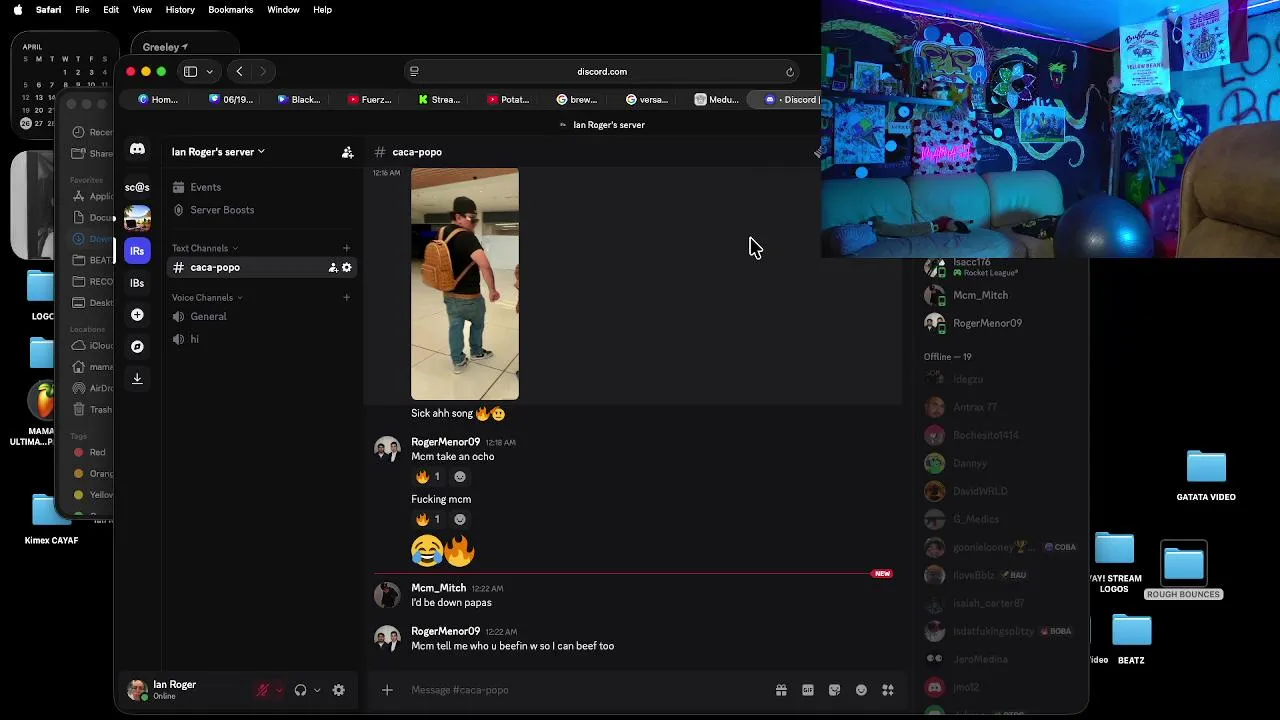Open Ian Roger user panel avatar
This screenshot has width=1280, height=720.
click(x=138, y=690)
